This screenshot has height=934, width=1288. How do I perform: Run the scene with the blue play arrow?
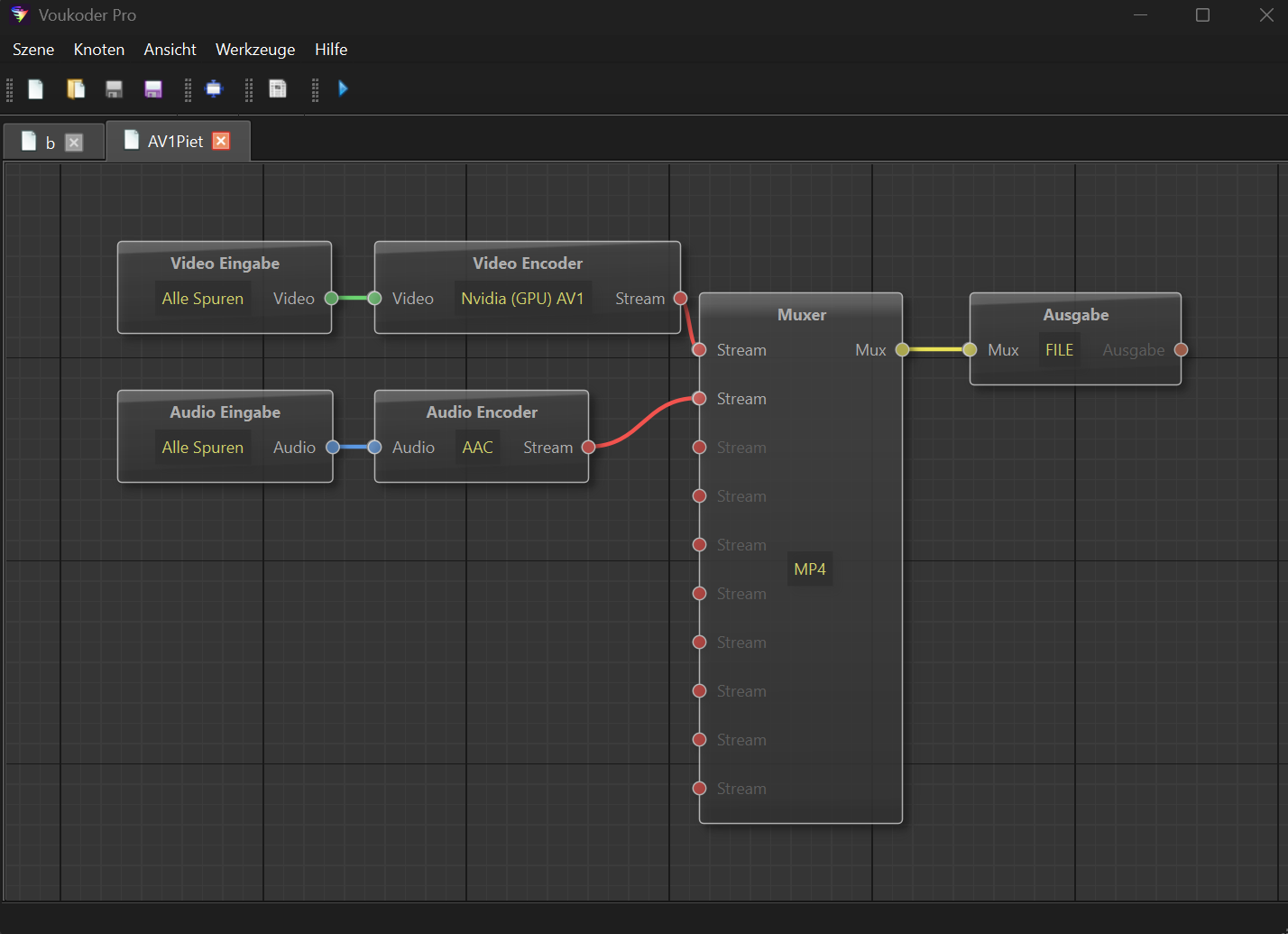pyautogui.click(x=343, y=88)
